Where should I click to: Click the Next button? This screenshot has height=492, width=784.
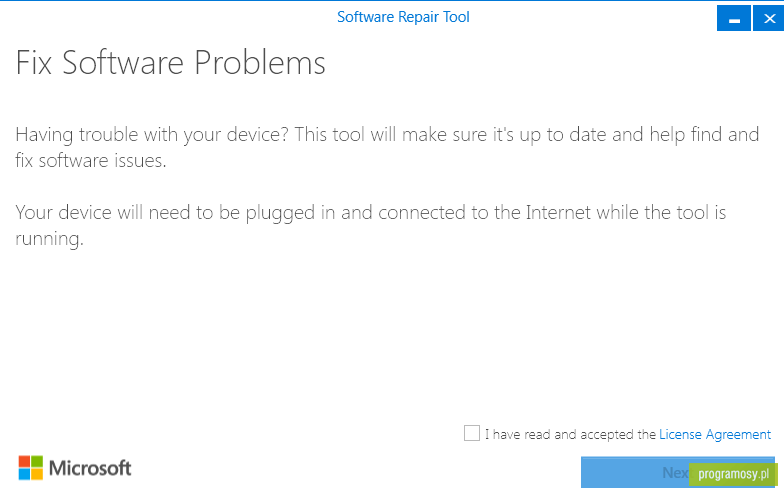(x=678, y=472)
